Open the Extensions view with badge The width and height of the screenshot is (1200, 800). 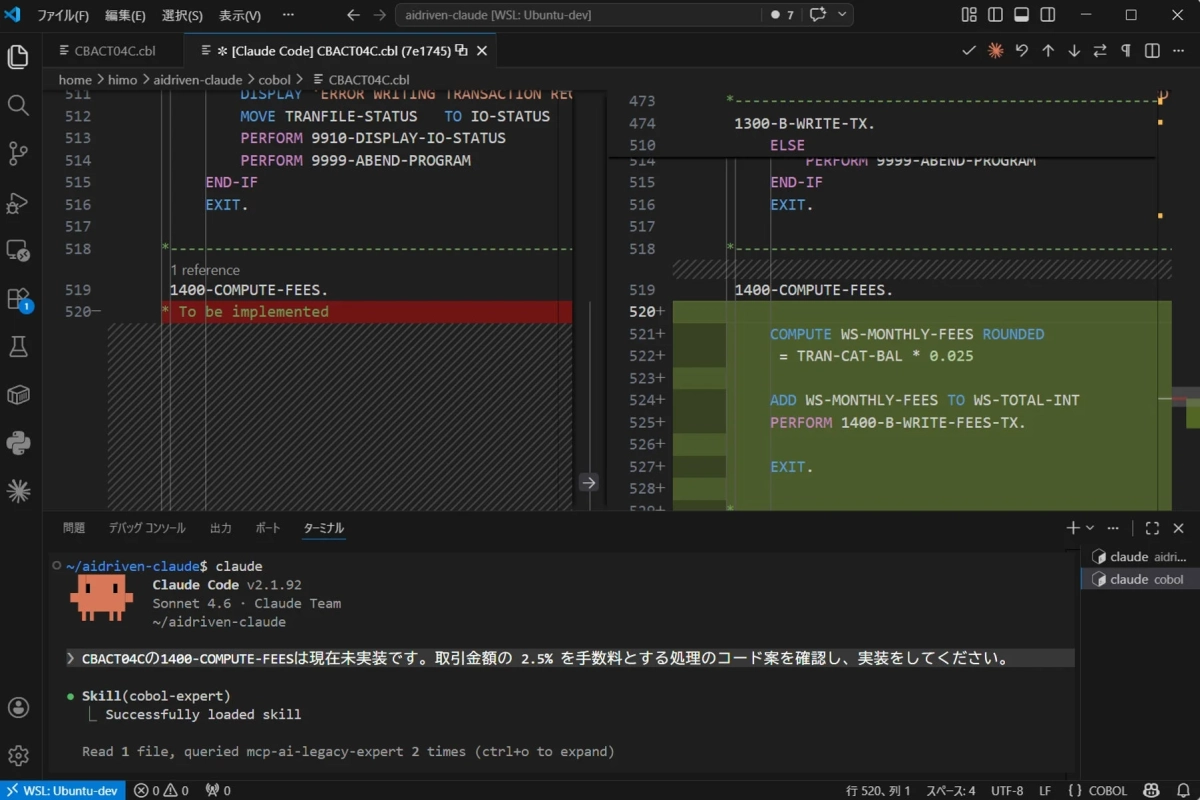18,299
